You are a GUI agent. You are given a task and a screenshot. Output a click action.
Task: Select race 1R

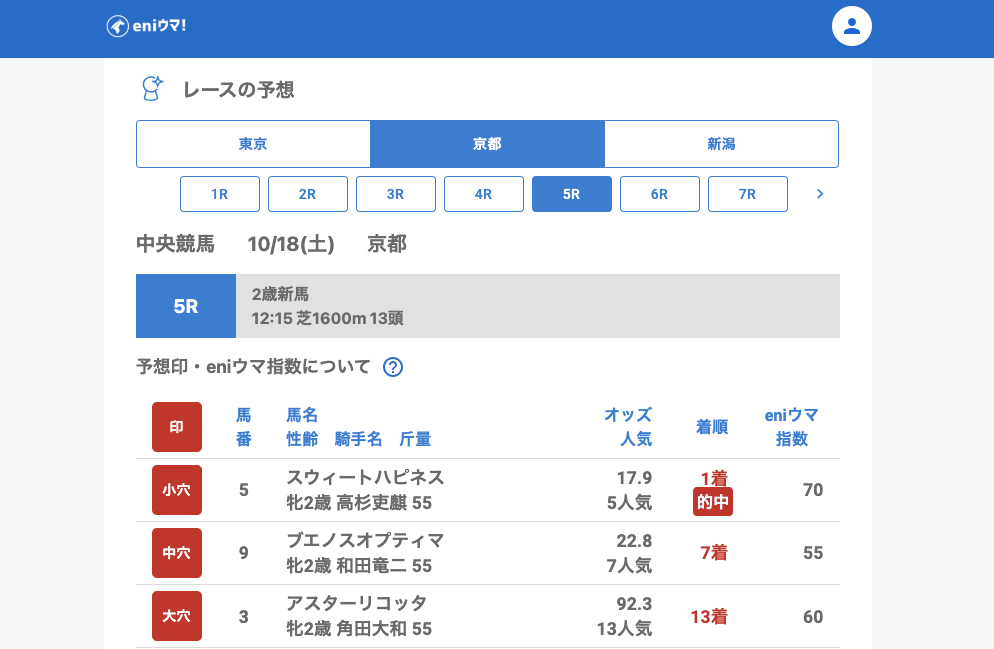click(220, 194)
